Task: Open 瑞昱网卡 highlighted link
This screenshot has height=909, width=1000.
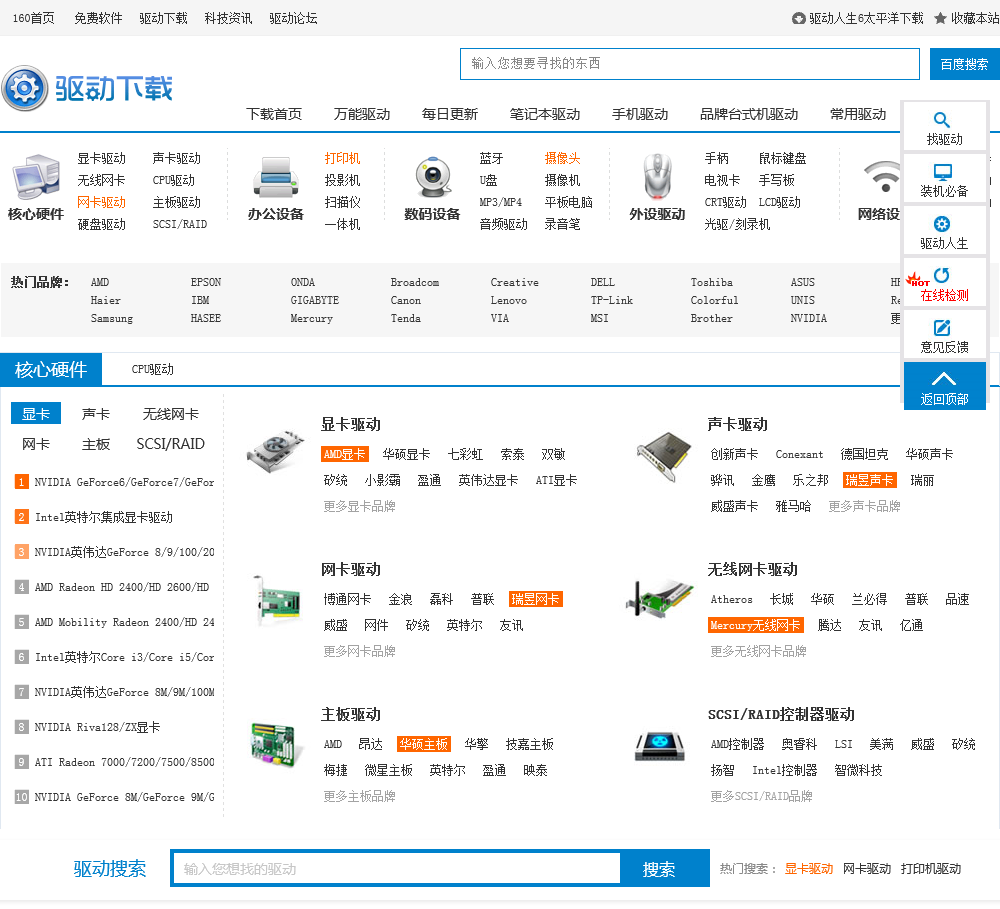Action: 536,599
